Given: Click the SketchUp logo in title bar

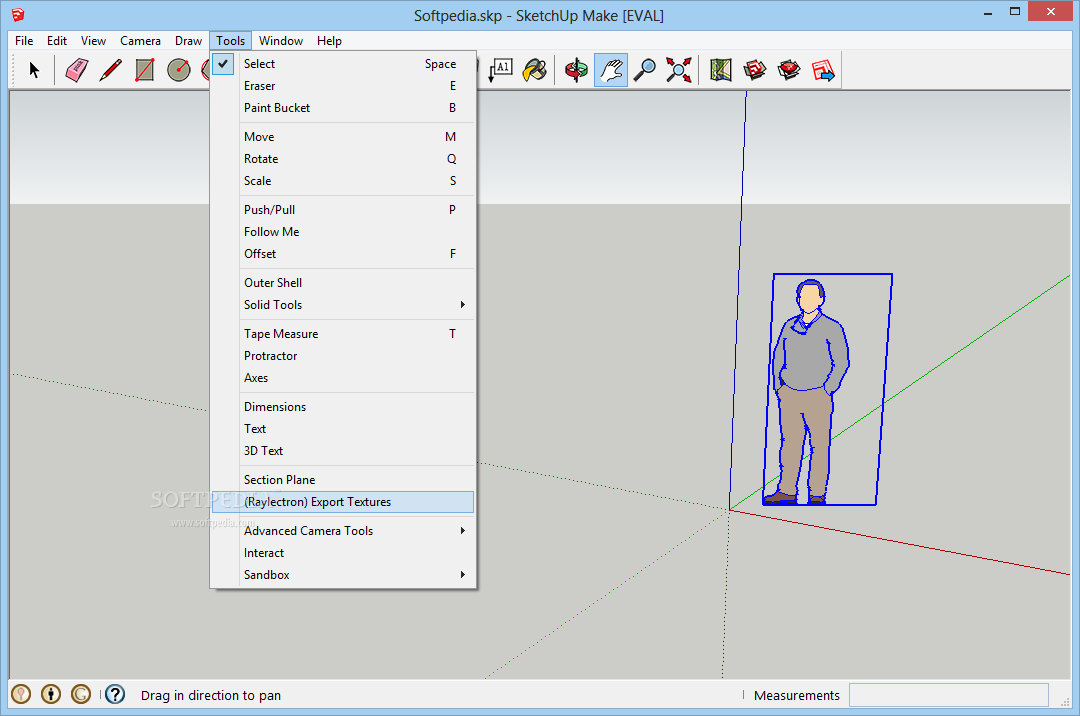Looking at the screenshot, I should (18, 14).
